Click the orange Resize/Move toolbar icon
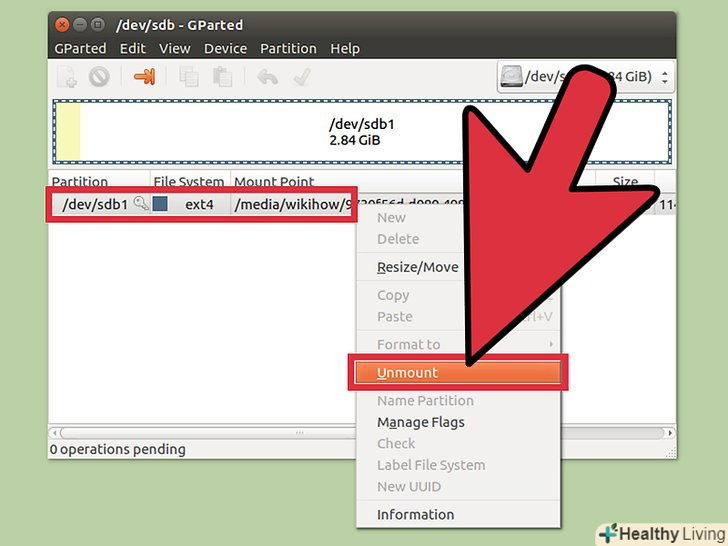This screenshot has width=728, height=546. (x=144, y=77)
